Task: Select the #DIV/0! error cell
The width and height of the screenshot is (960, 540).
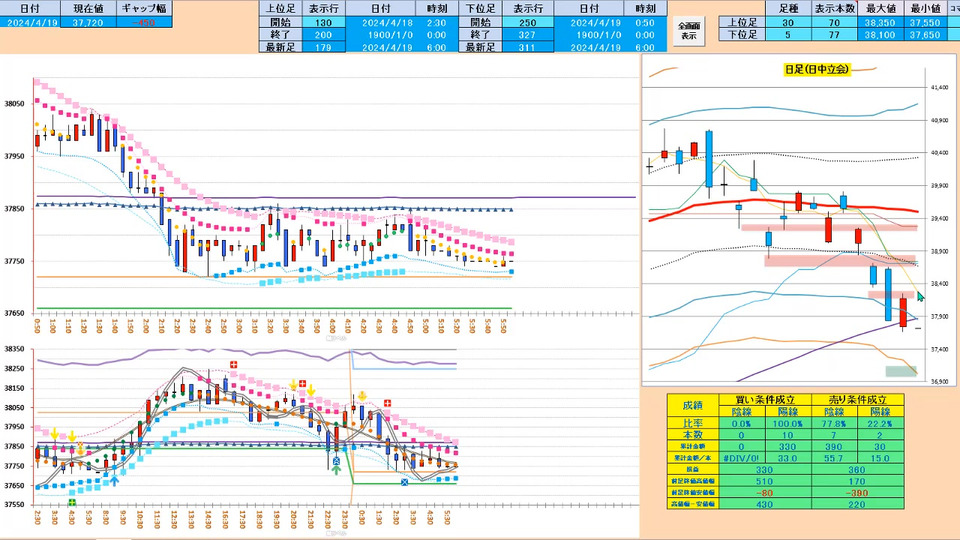Action: pyautogui.click(x=741, y=458)
